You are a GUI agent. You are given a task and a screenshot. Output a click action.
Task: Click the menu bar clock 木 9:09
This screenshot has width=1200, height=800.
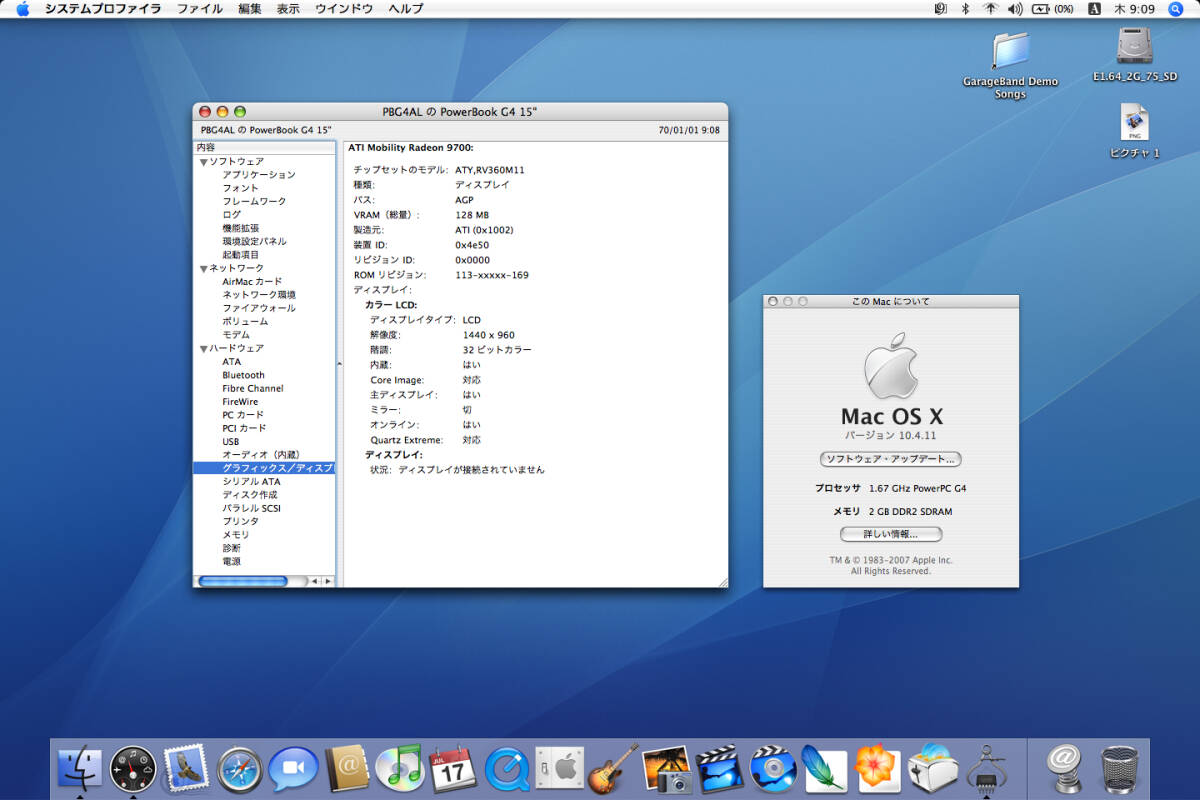1135,9
